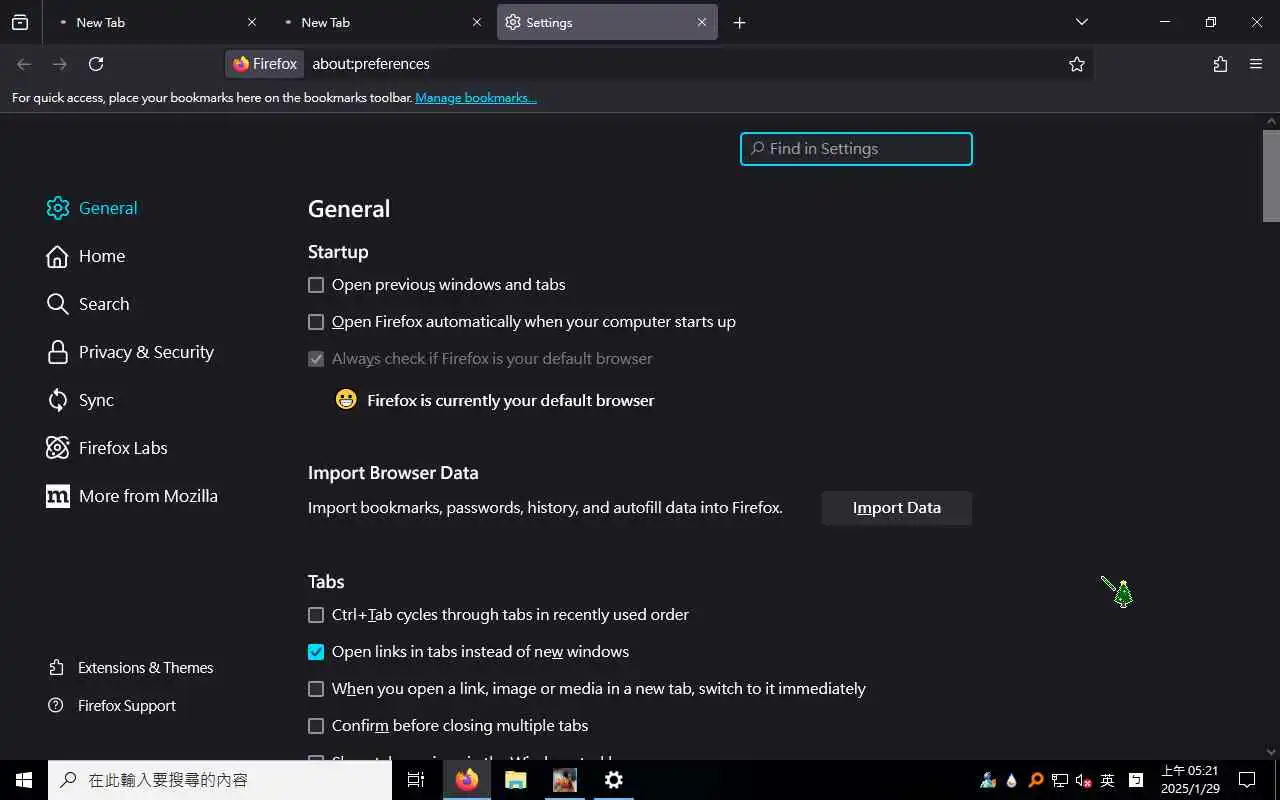
Task: Click the 英 input method indicator
Action: [x=1107, y=780]
